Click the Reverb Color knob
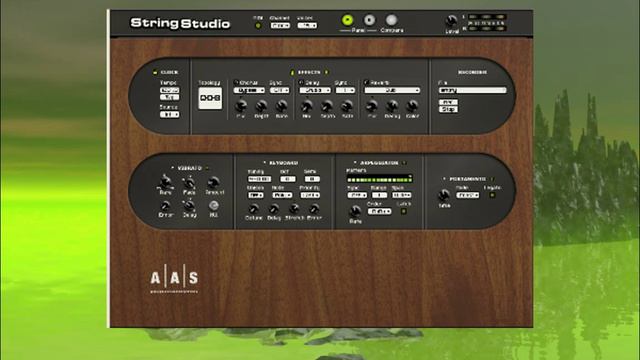The width and height of the screenshot is (640, 360). pyautogui.click(x=412, y=107)
